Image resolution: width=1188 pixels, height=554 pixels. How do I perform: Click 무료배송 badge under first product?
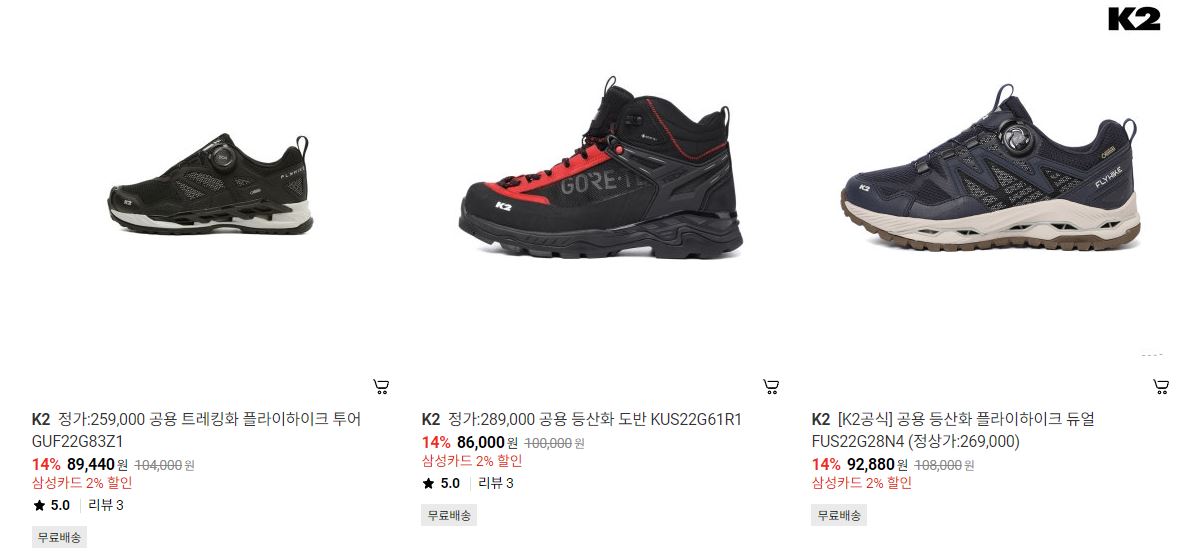[x=59, y=537]
